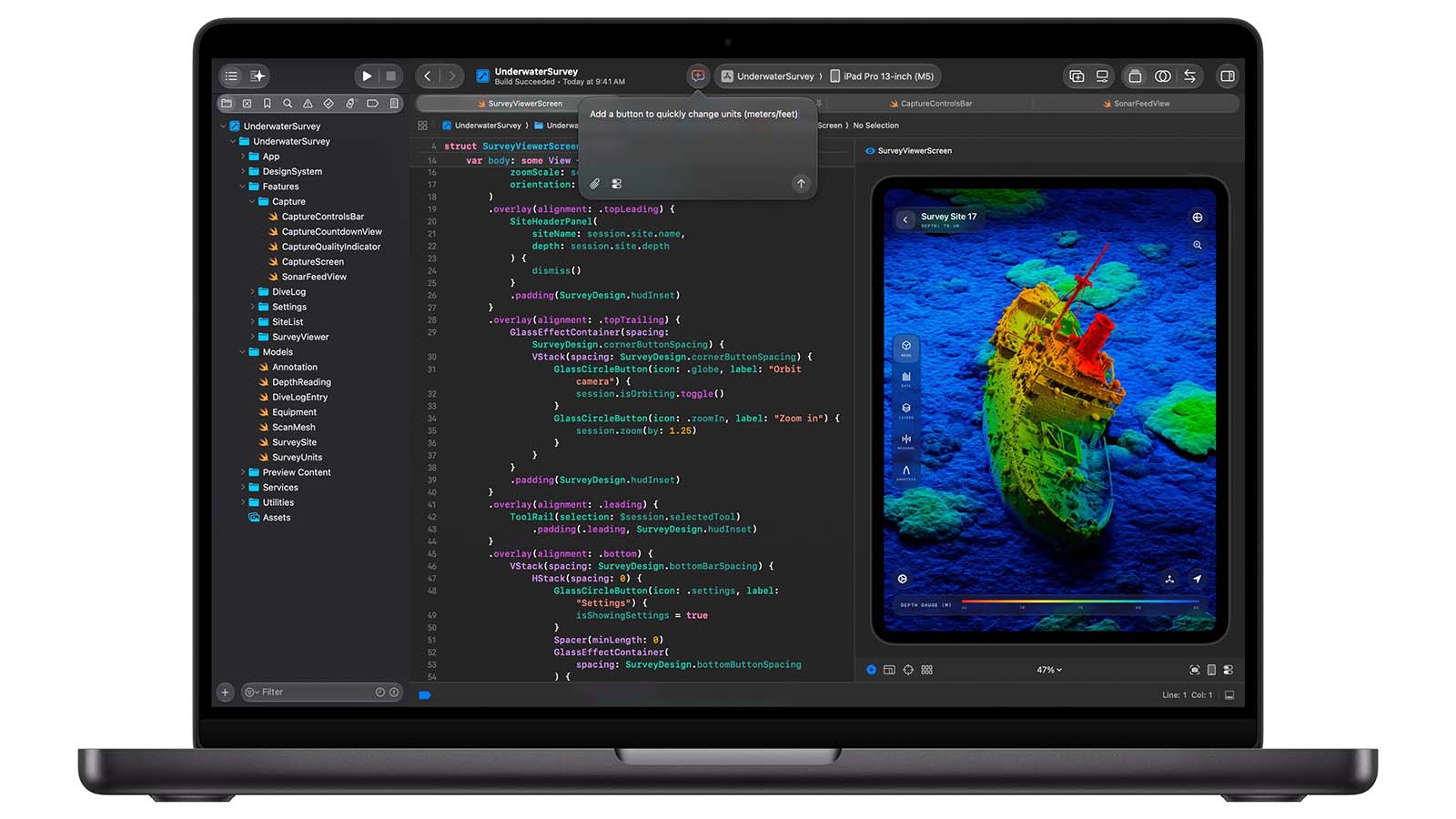
Task: Open the 47% canvas zoom dropdown
Action: pos(1049,670)
